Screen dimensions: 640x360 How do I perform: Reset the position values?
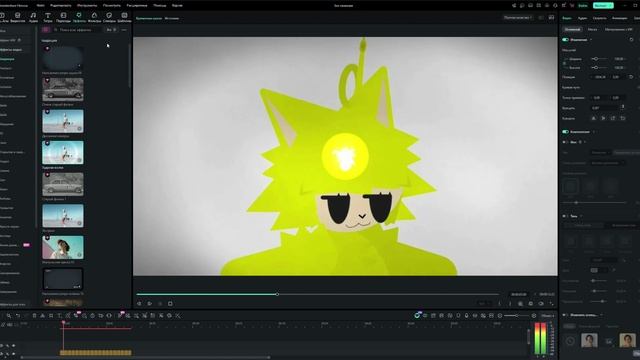631,77
